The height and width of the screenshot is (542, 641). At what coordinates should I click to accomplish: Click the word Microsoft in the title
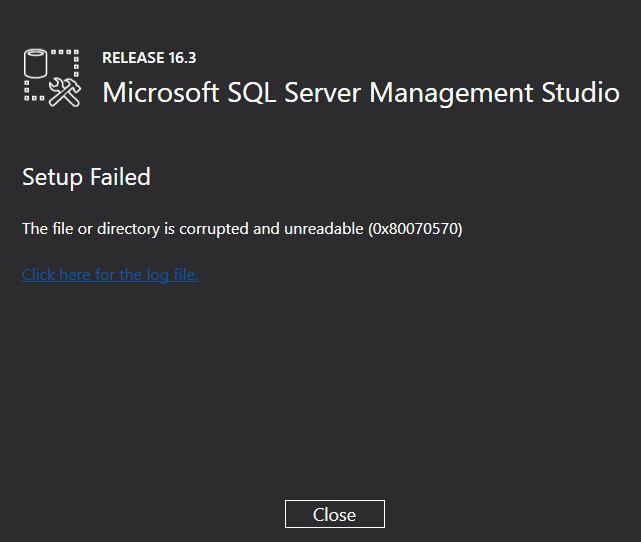pos(161,92)
